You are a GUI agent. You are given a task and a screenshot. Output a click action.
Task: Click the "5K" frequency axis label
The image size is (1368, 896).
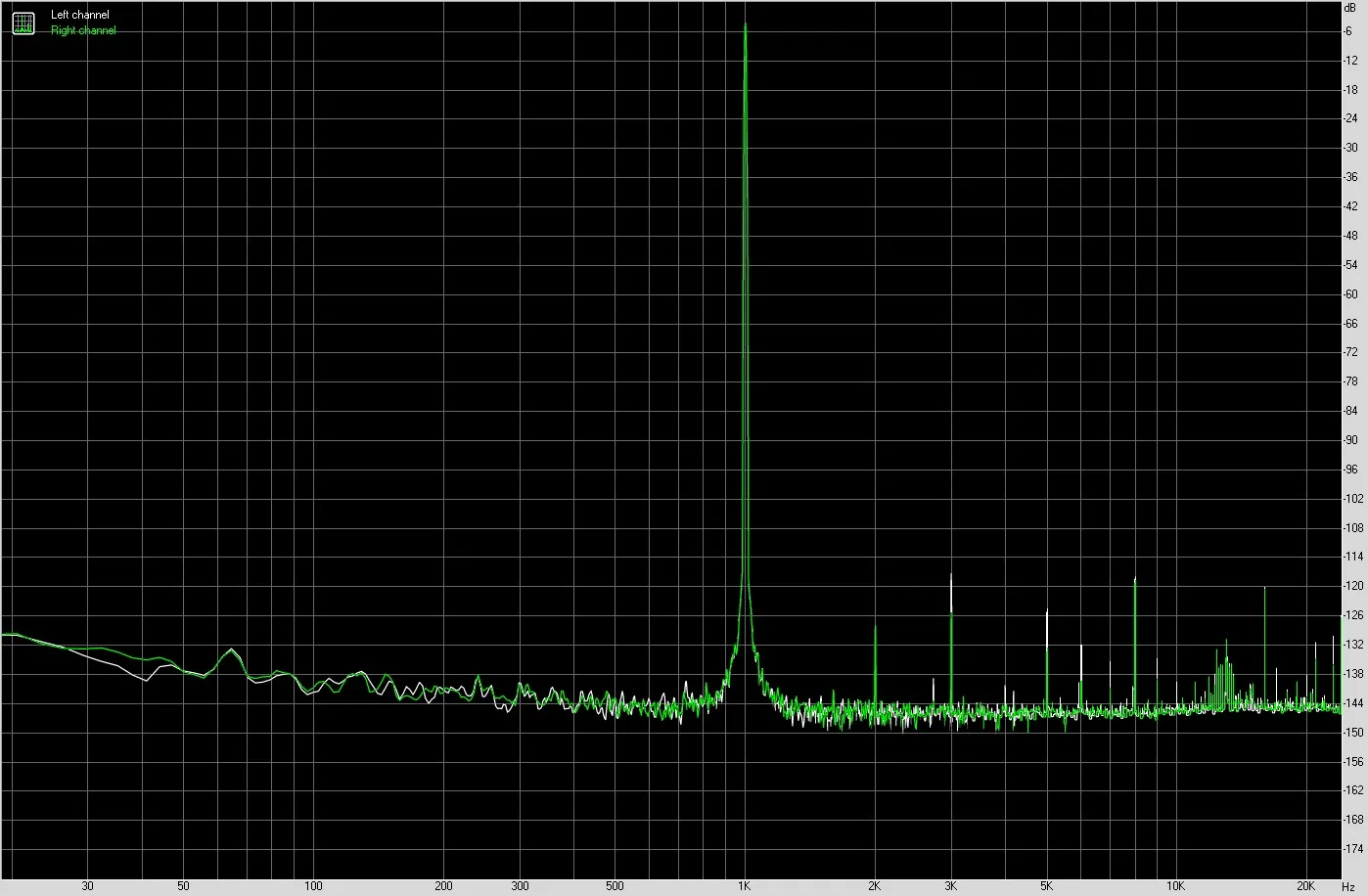coord(1046,886)
